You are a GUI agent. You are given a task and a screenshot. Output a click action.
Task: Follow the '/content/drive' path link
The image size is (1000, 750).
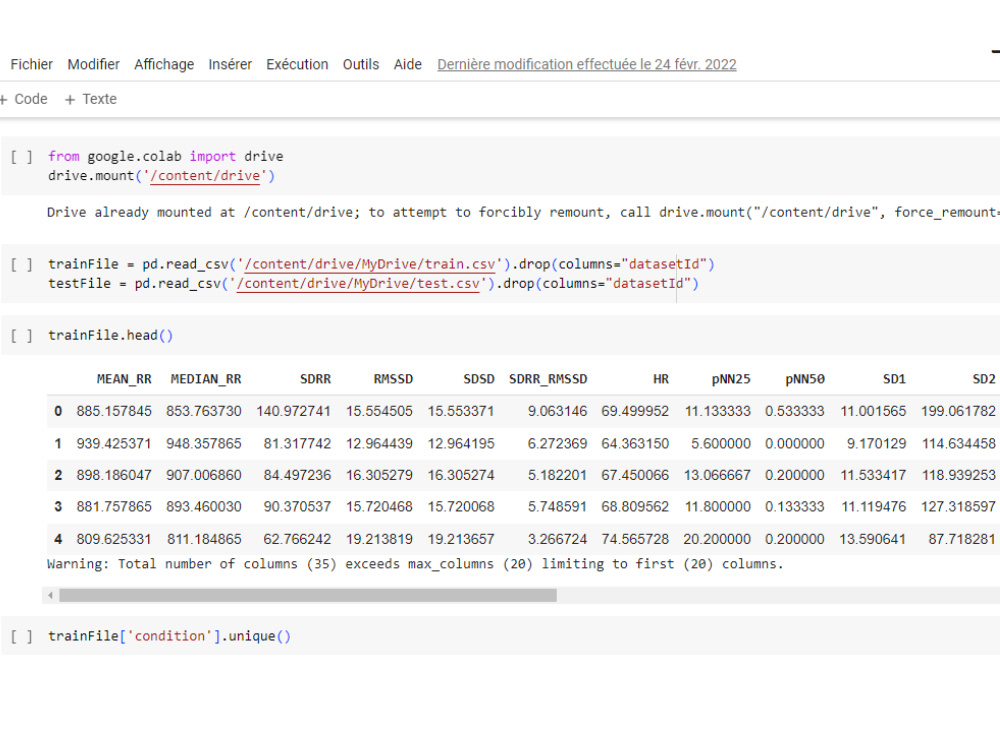pos(205,176)
